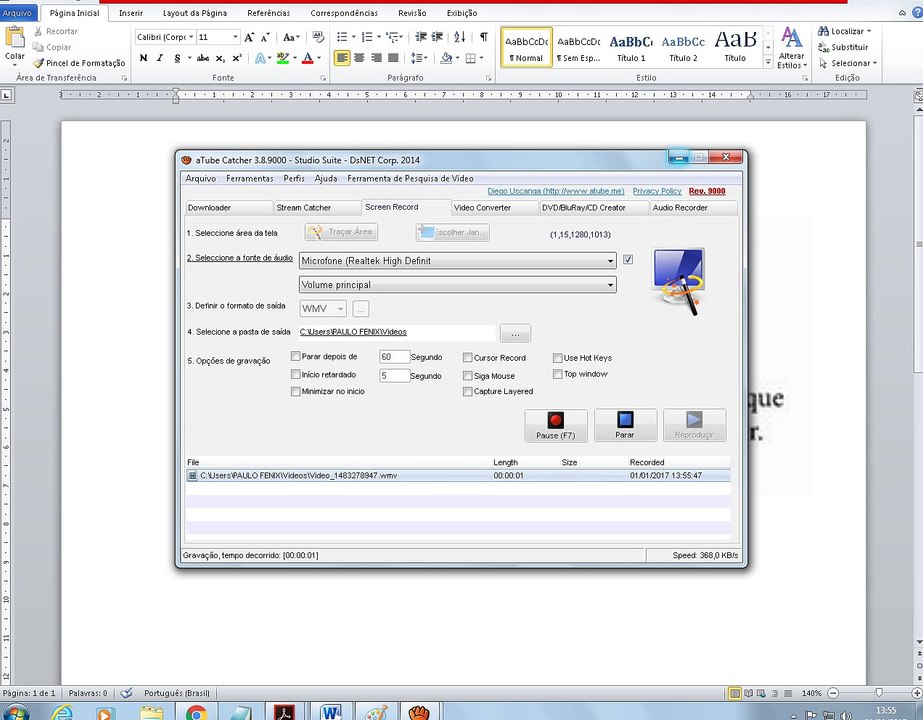Apply strikethrough abc formatting
This screenshot has height=720, width=923.
(202, 58)
